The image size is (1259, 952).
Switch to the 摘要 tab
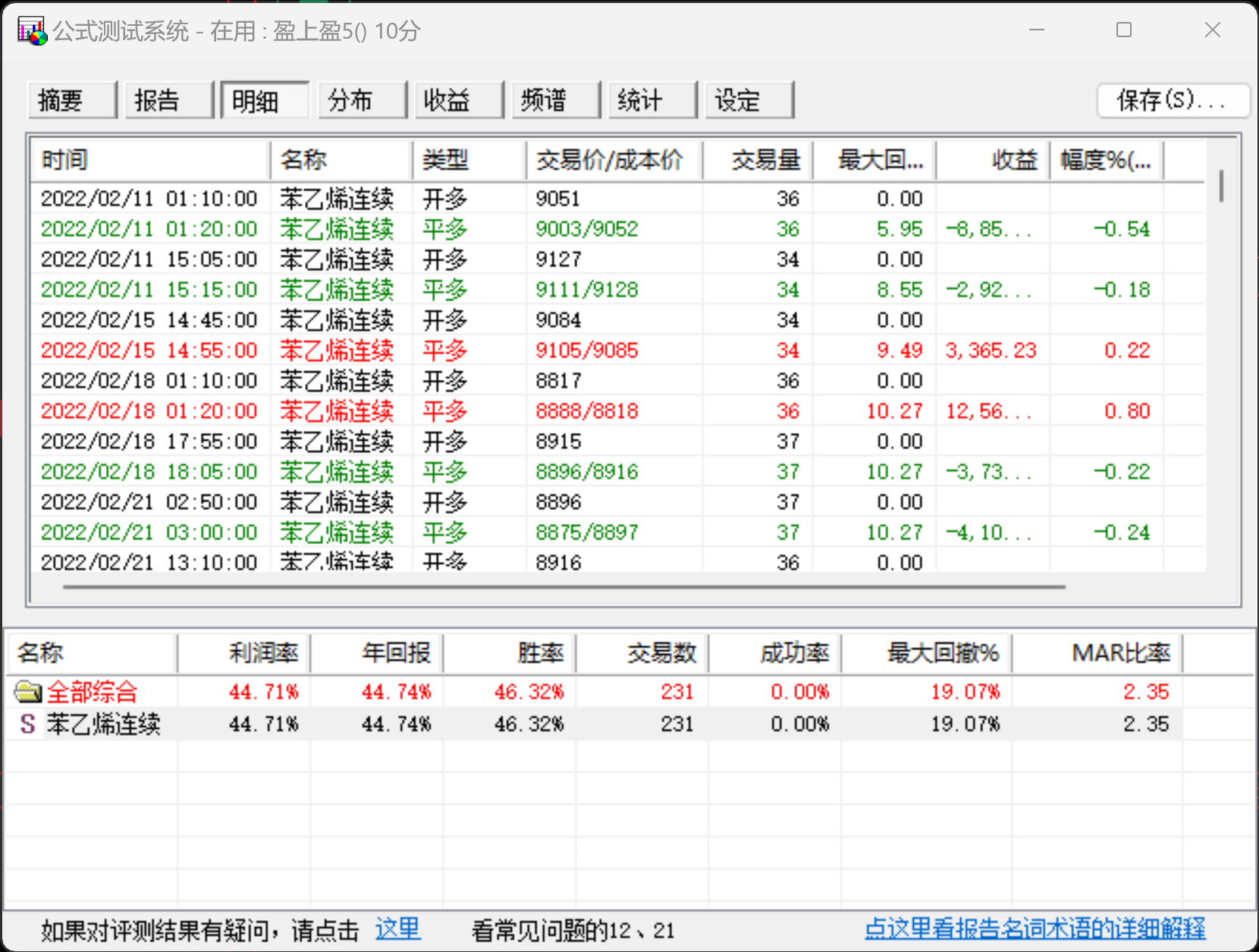pos(72,100)
